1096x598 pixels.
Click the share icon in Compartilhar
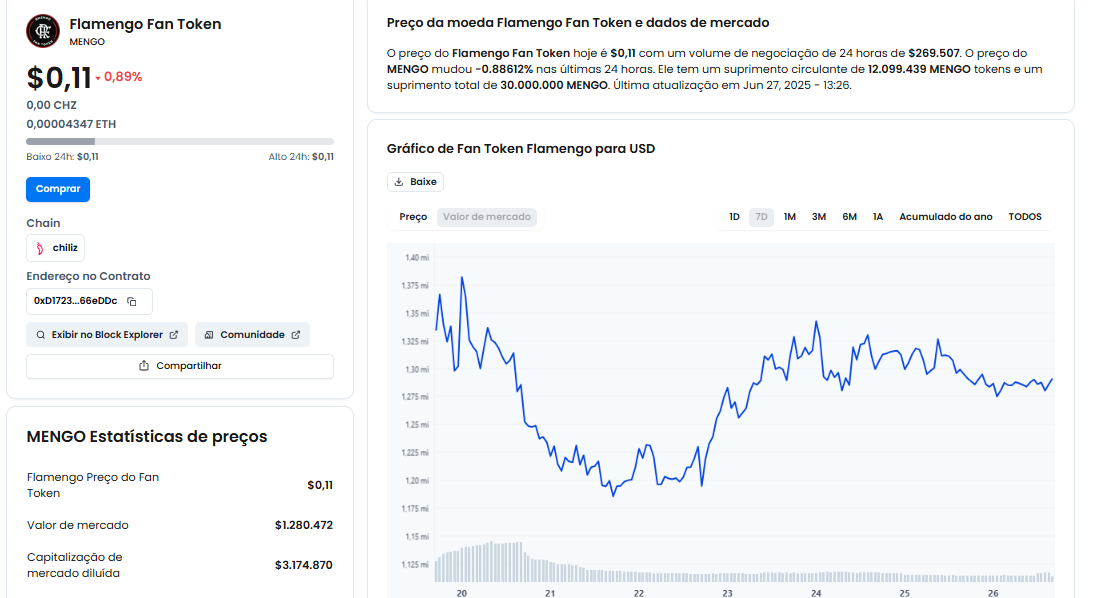(x=144, y=366)
